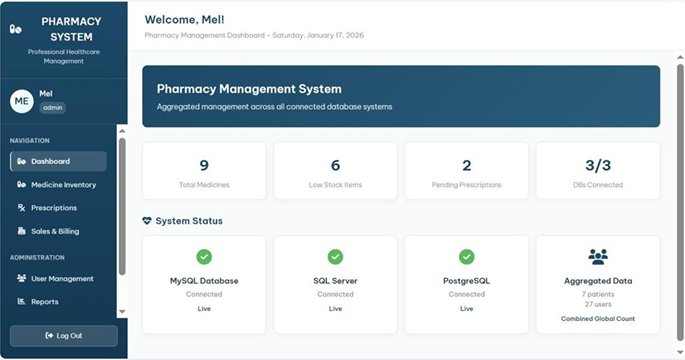This screenshot has width=685, height=360.
Task: Click the MySQL Database label
Action: [x=204, y=281]
